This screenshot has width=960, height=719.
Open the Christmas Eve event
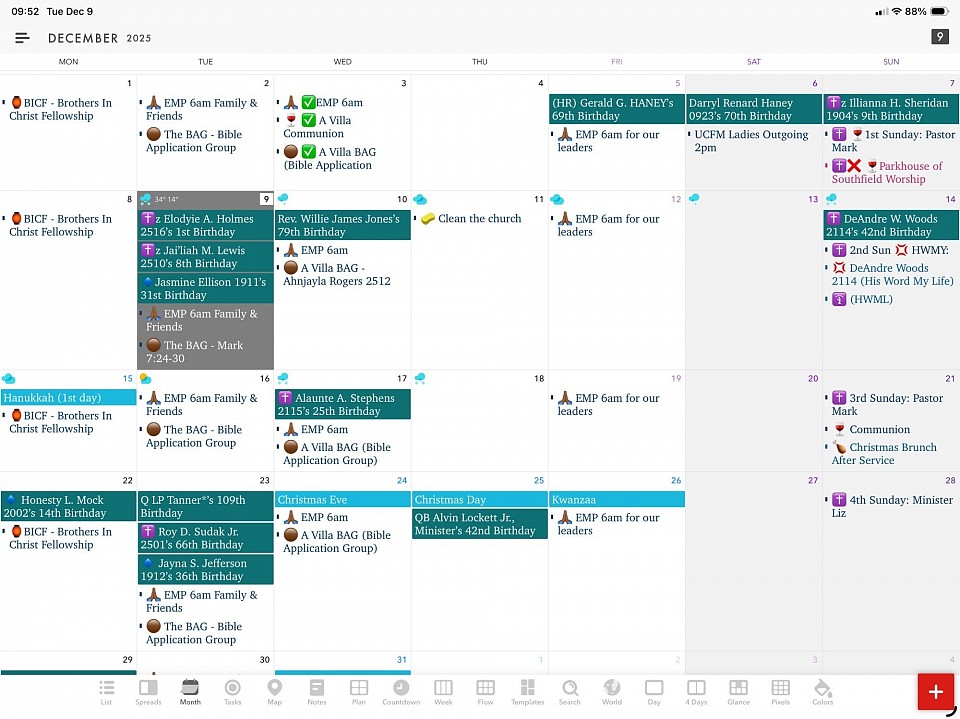[342, 499]
